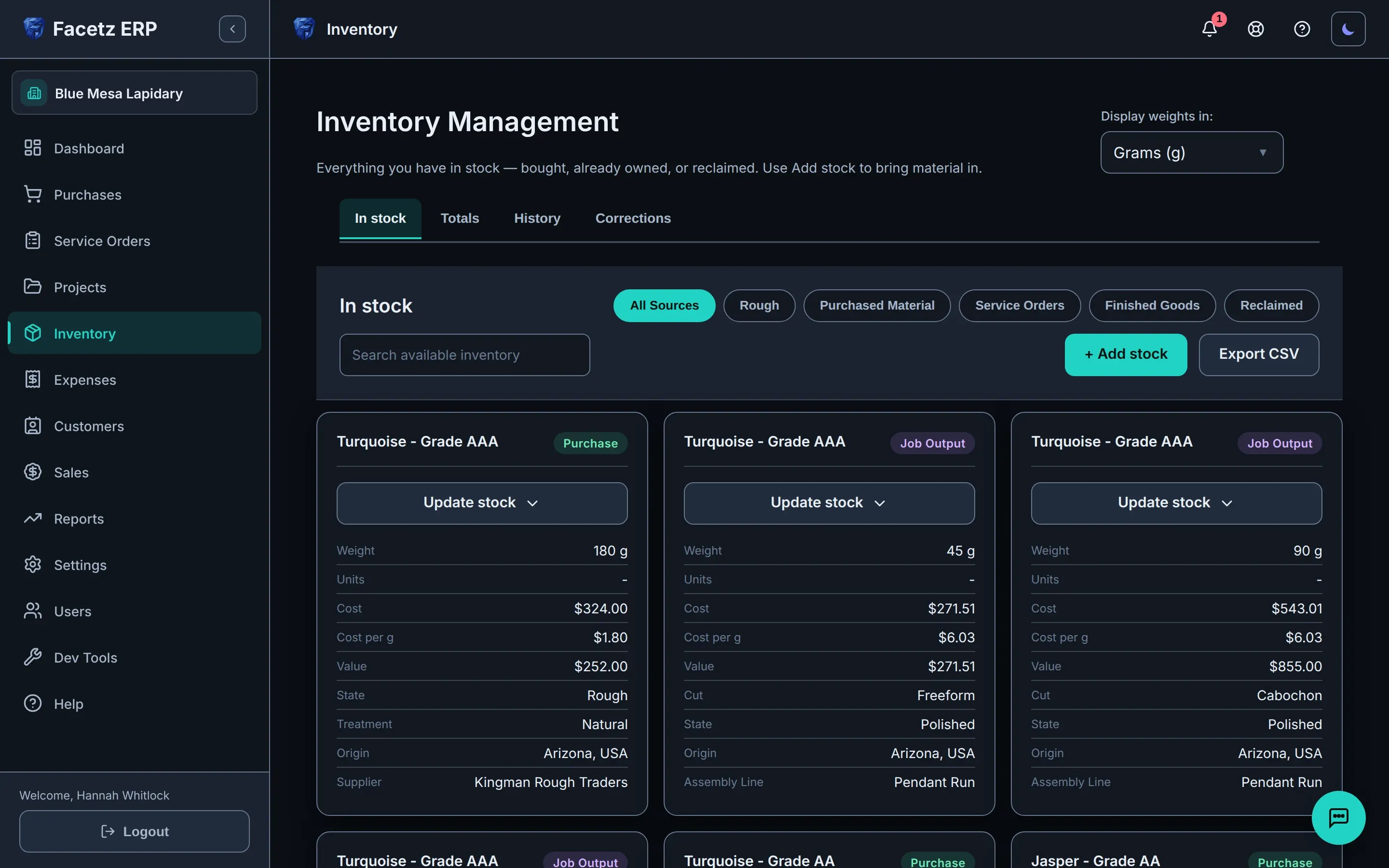This screenshot has width=1389, height=868.
Task: Click the Expenses receipt icon
Action: (x=33, y=380)
